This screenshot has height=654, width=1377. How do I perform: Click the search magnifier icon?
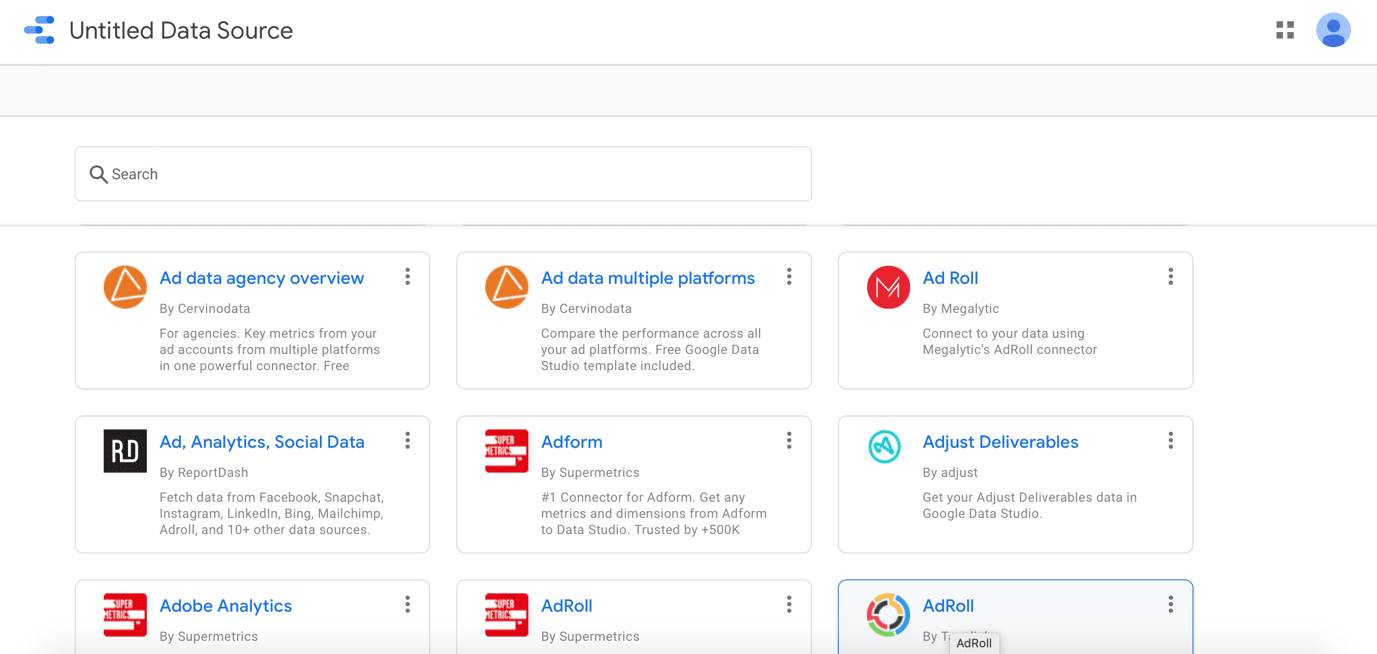[98, 174]
